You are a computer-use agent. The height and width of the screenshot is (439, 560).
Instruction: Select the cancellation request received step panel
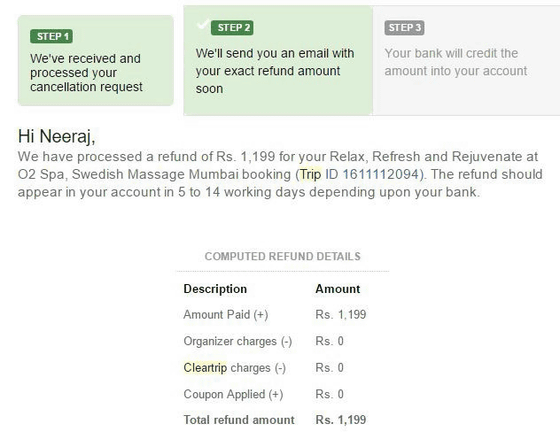point(96,60)
